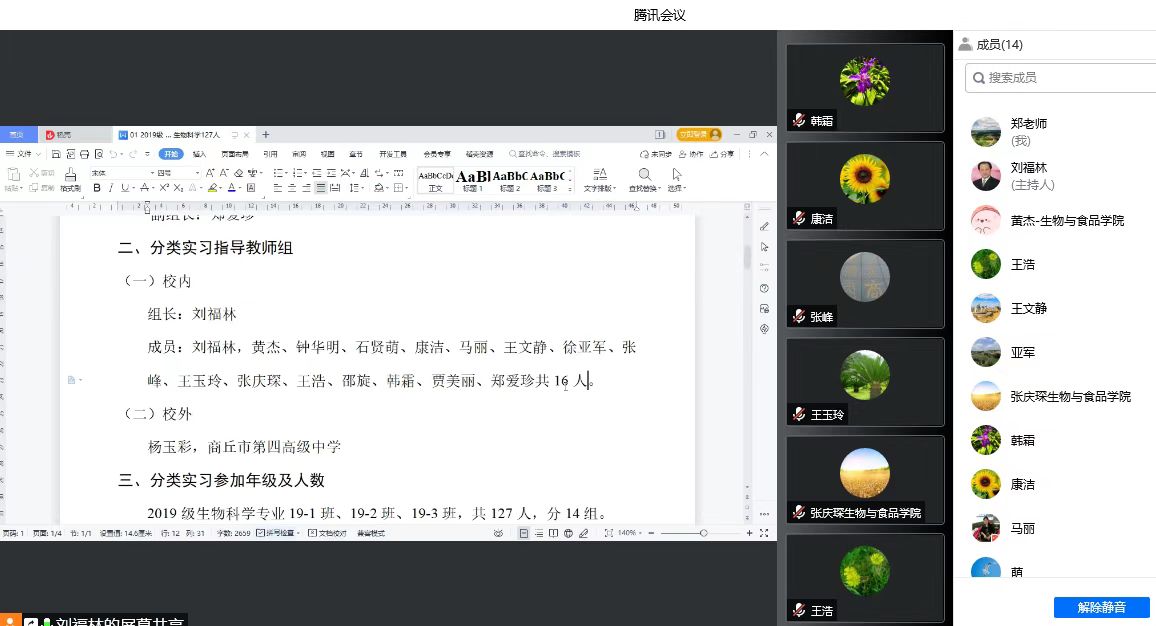Click the Print icon in quick toolbar
1156x626 pixels.
[84, 154]
